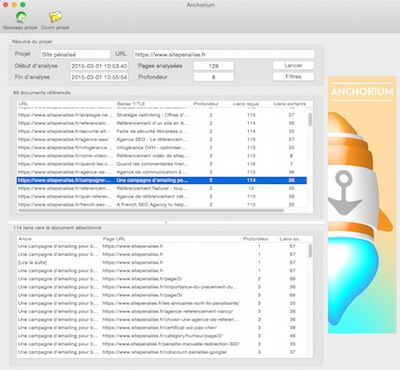The width and height of the screenshot is (400, 370).
Task: Select the link row choisir-une-agence-de-referen
Action: (x=162, y=320)
